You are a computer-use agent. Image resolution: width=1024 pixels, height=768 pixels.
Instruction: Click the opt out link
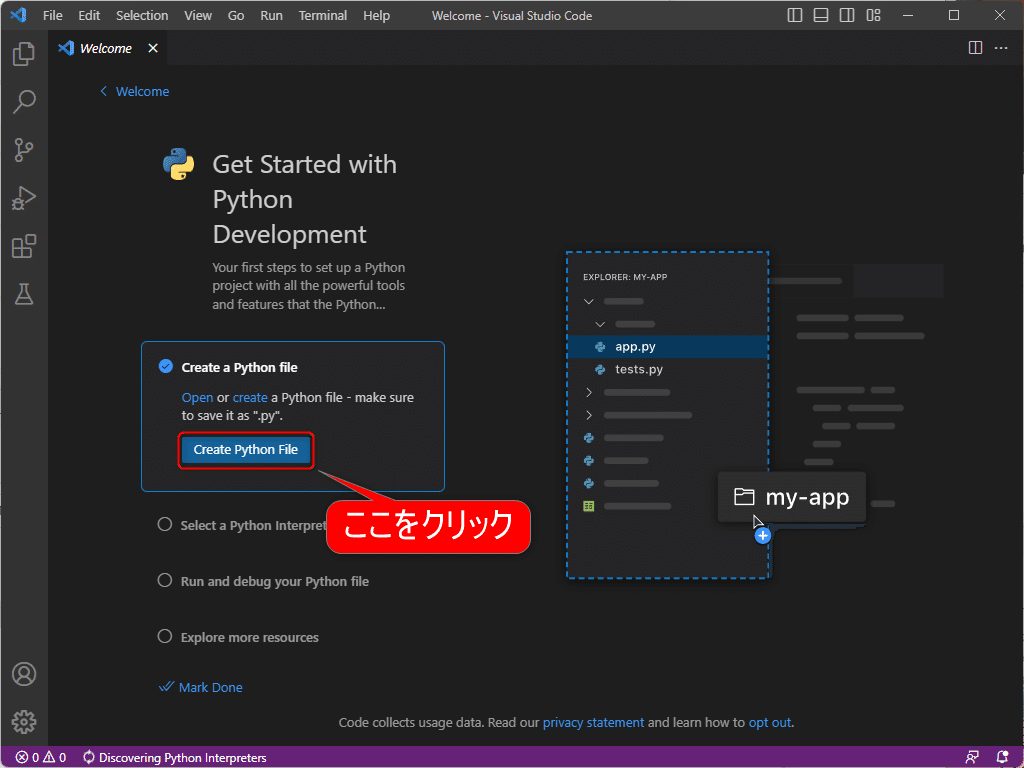click(769, 722)
